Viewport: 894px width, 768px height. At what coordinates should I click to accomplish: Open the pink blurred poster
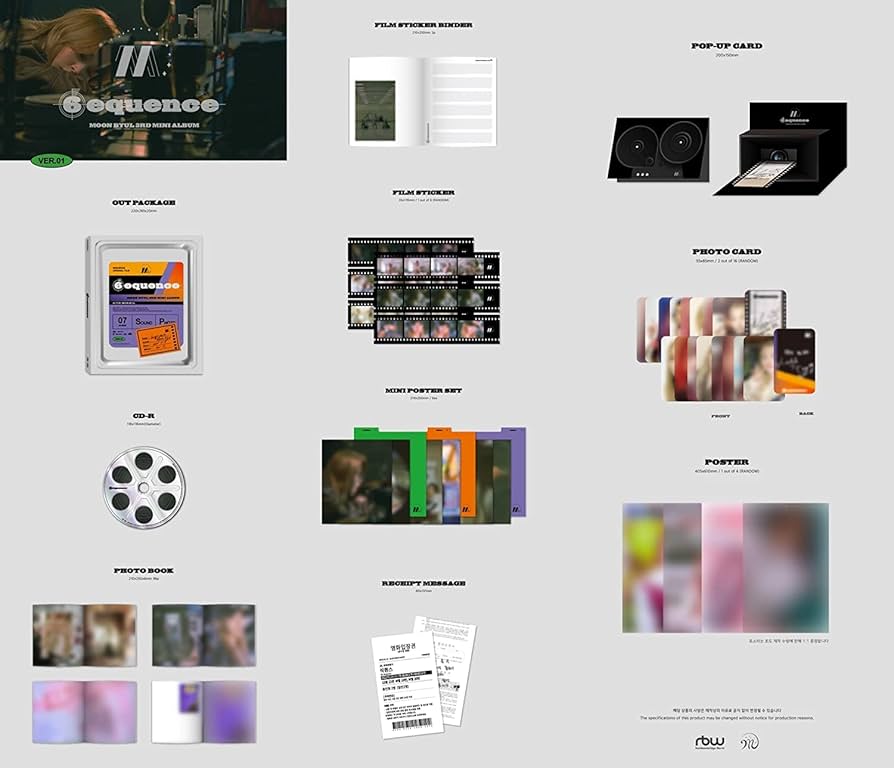point(722,567)
